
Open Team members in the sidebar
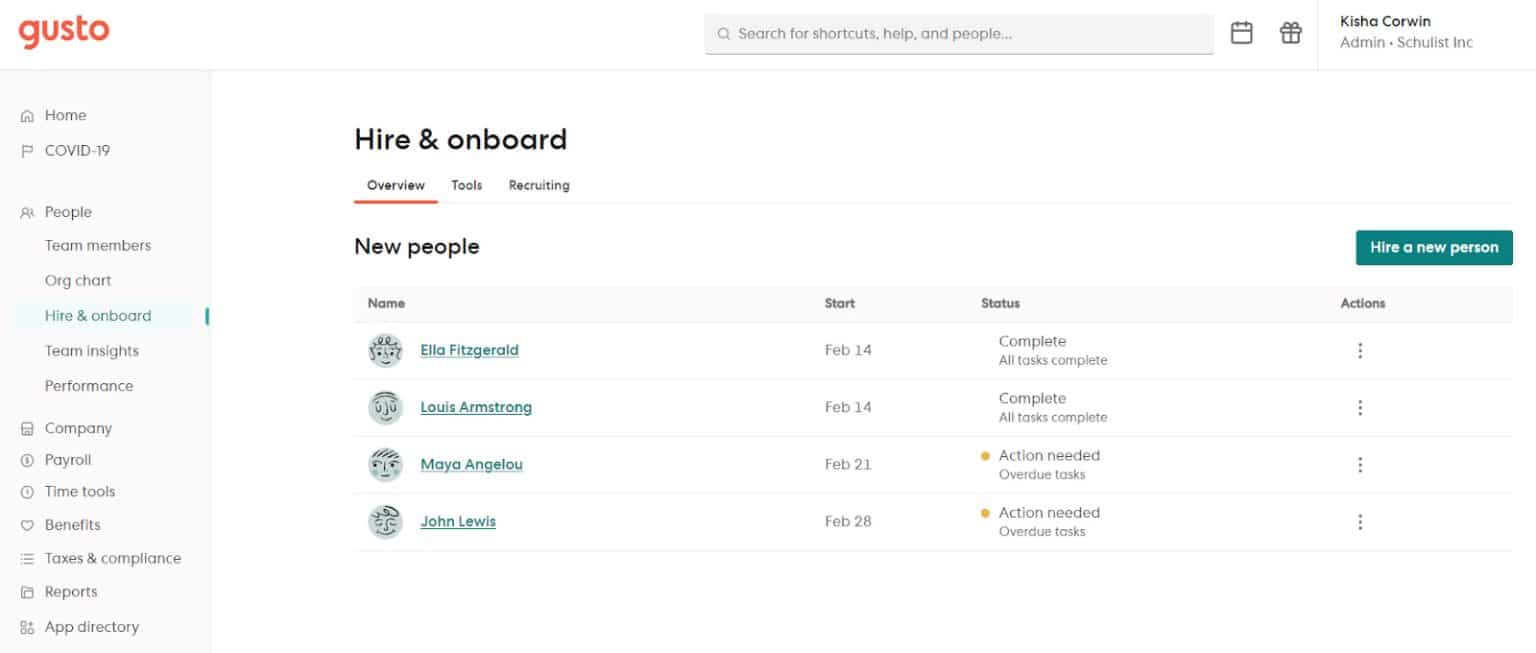(98, 245)
